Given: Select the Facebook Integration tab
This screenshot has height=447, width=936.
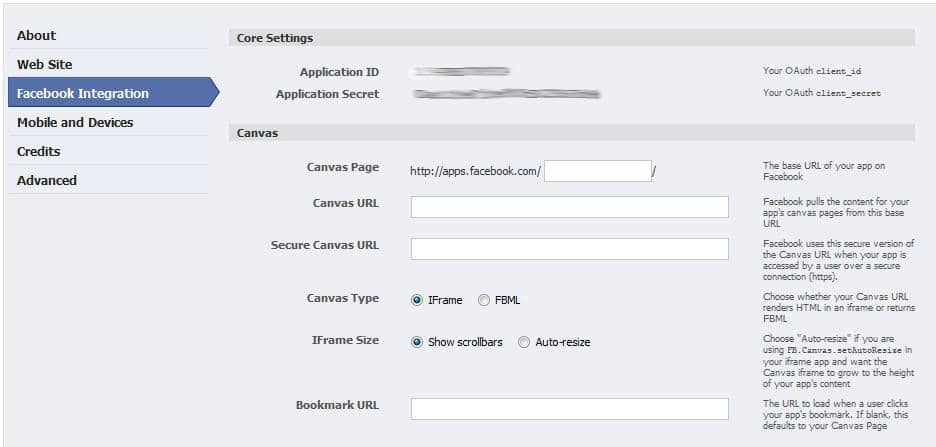Looking at the screenshot, I should [x=83, y=93].
